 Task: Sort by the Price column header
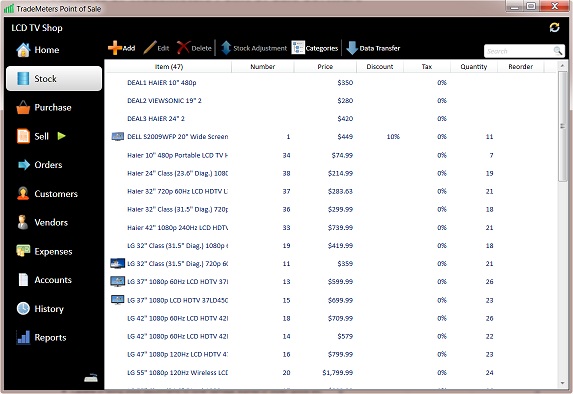pos(325,67)
